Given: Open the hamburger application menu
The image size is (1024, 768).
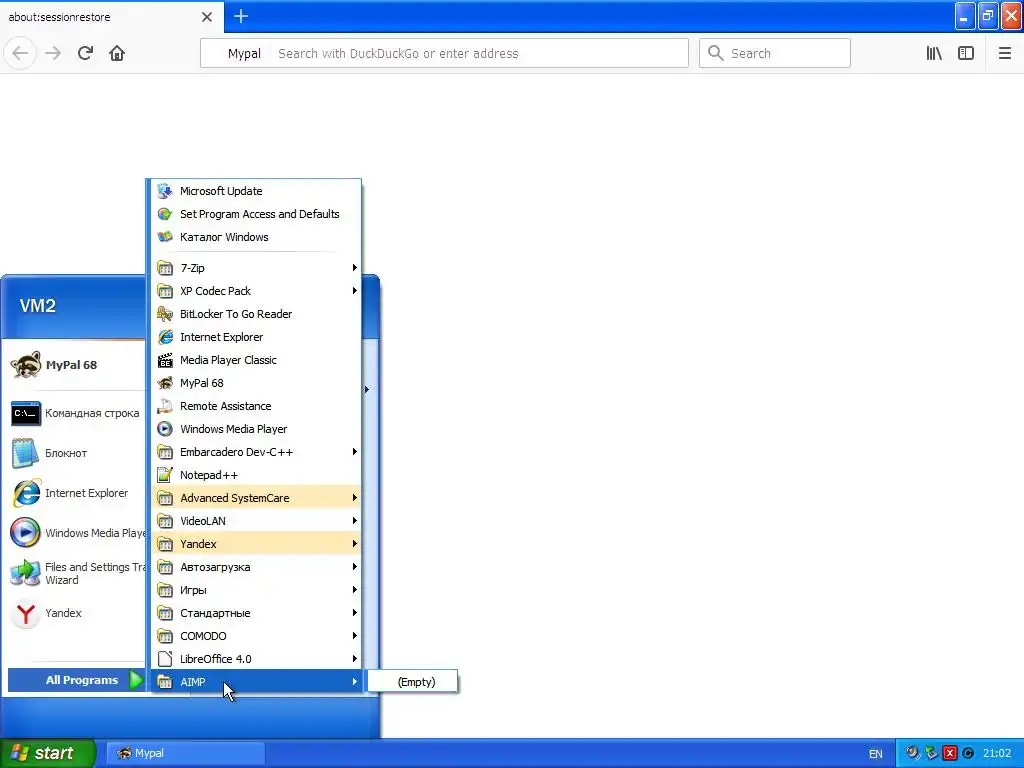Looking at the screenshot, I should (x=1004, y=53).
